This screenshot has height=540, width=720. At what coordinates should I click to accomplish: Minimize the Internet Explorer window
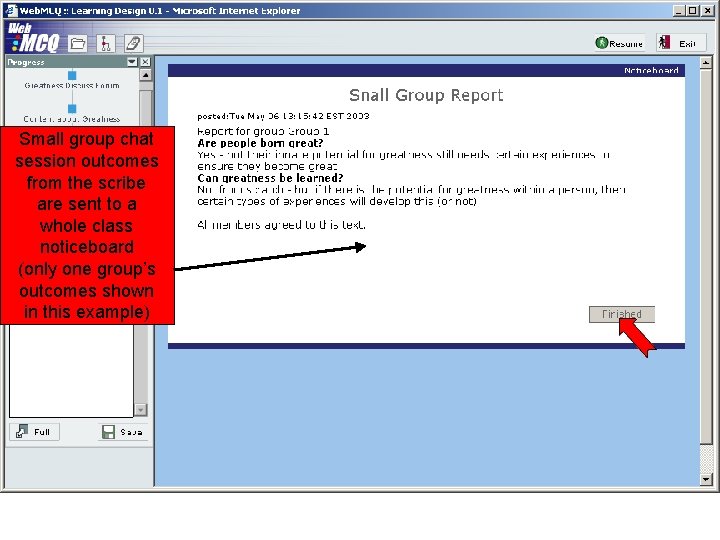(x=680, y=10)
